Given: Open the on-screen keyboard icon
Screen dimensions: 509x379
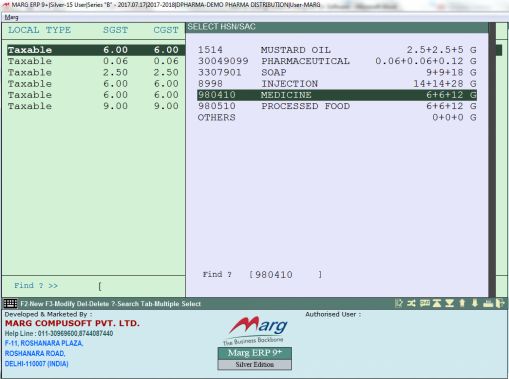Looking at the screenshot, I should (x=10, y=304).
